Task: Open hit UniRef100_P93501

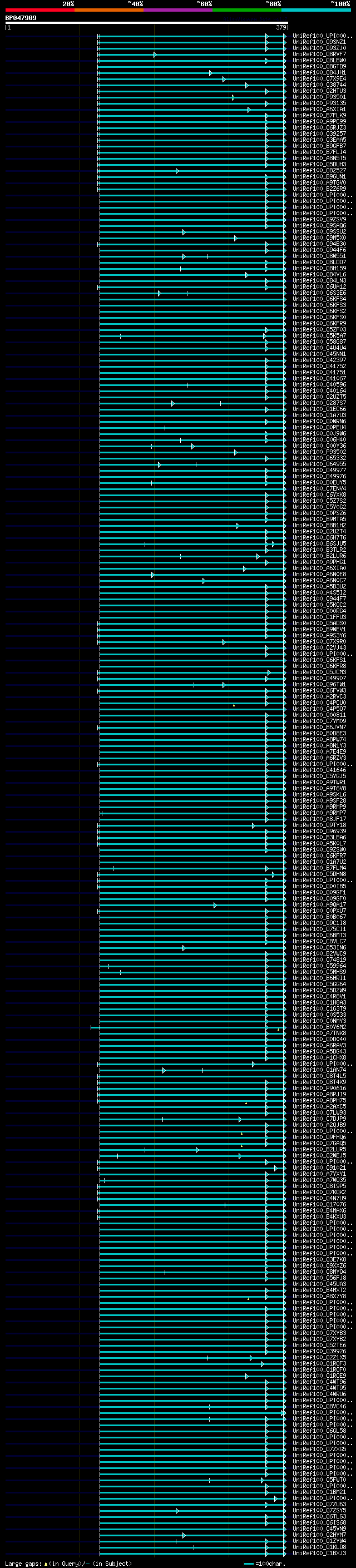Action: click(319, 97)
